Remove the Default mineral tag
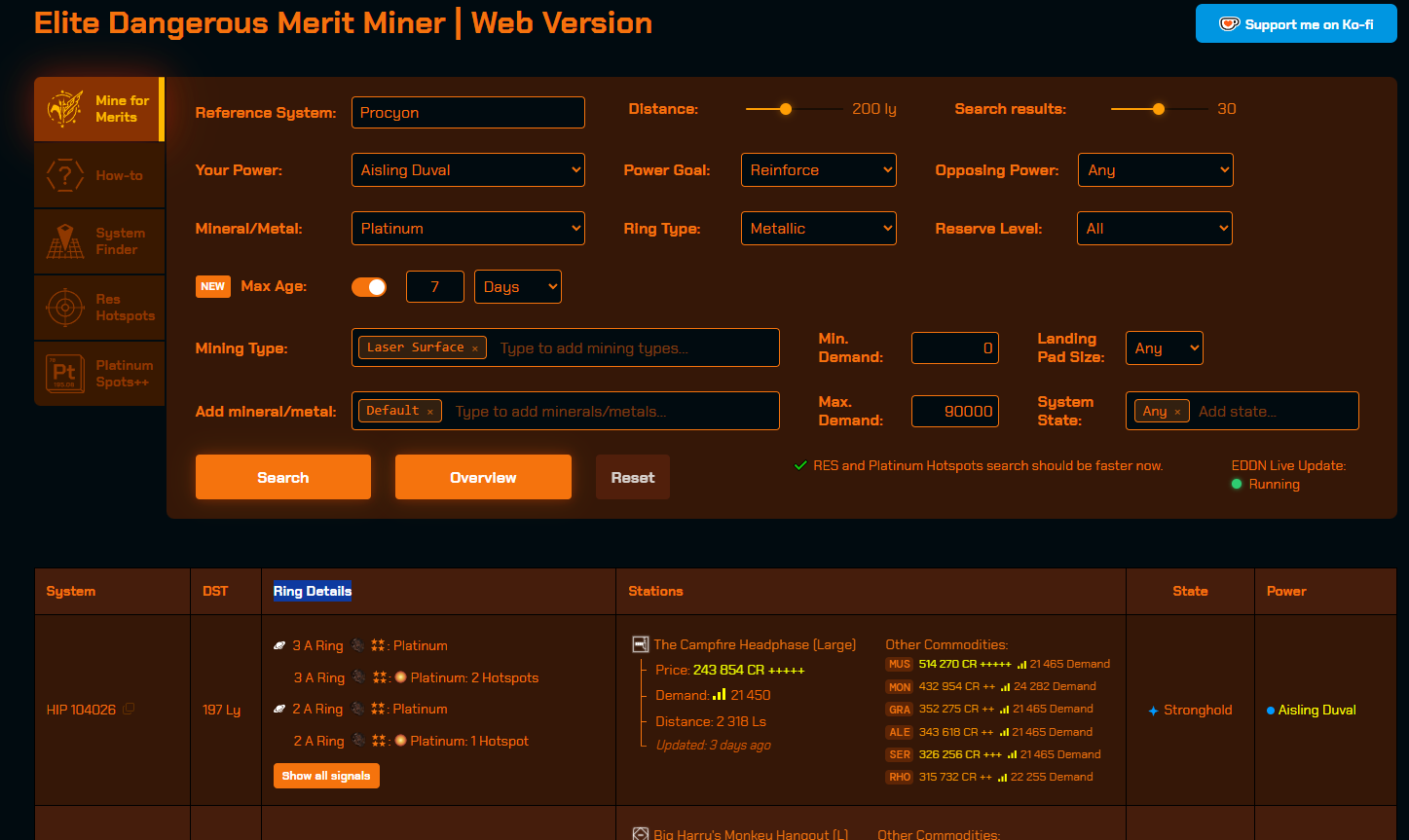Screen dimensions: 1409x840 [429, 412]
